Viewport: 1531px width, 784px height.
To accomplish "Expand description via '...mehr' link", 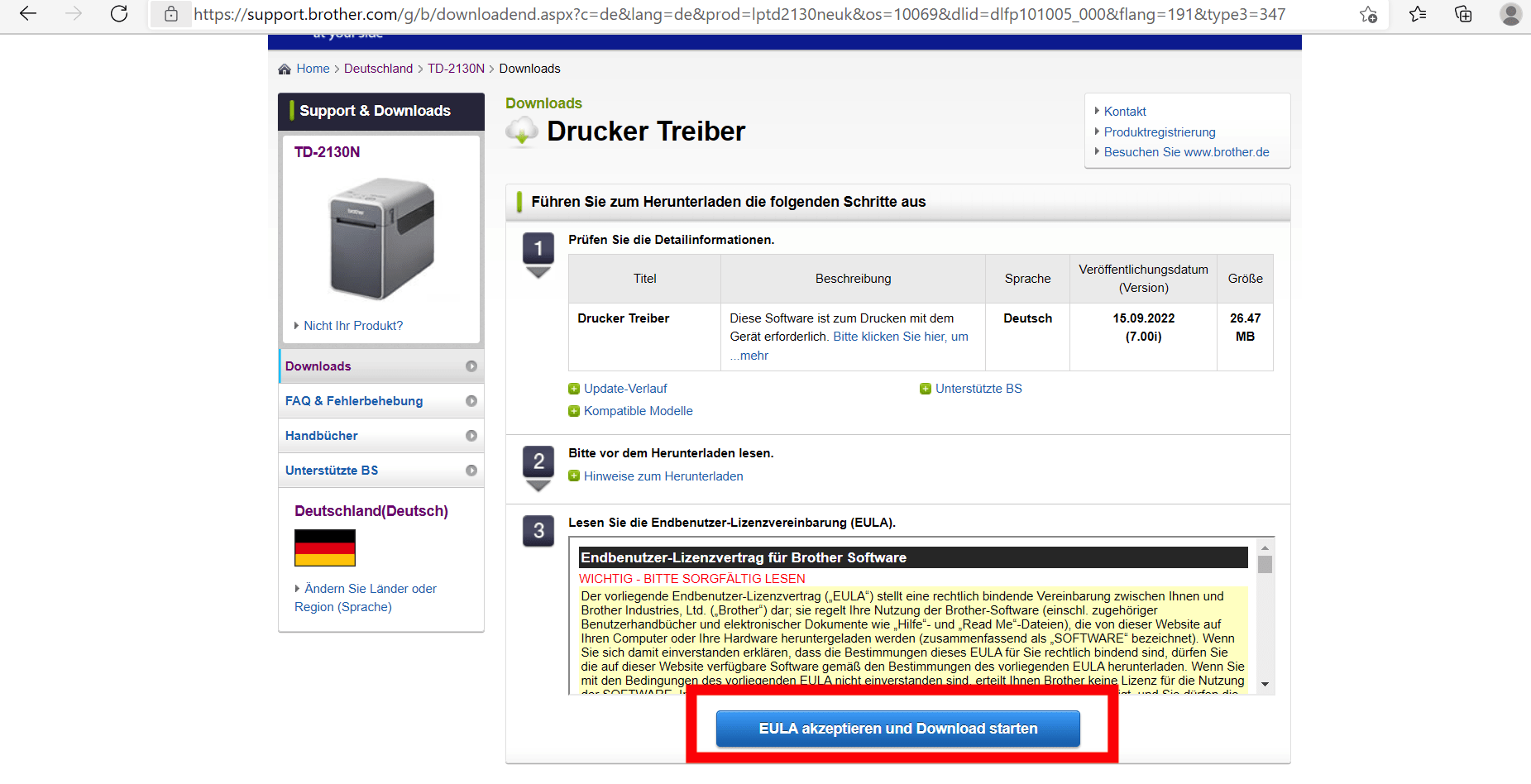I will [749, 356].
